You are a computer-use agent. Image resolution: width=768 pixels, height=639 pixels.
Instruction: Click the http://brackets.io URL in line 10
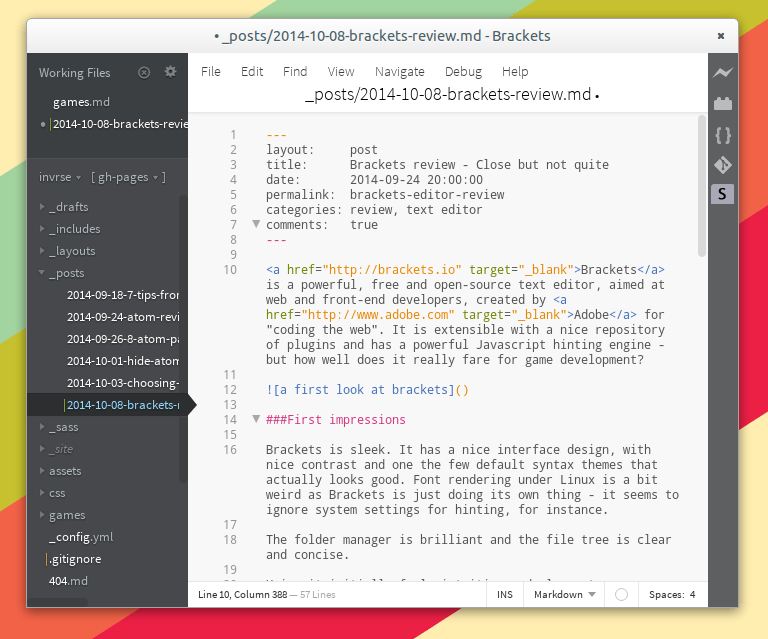coord(392,270)
